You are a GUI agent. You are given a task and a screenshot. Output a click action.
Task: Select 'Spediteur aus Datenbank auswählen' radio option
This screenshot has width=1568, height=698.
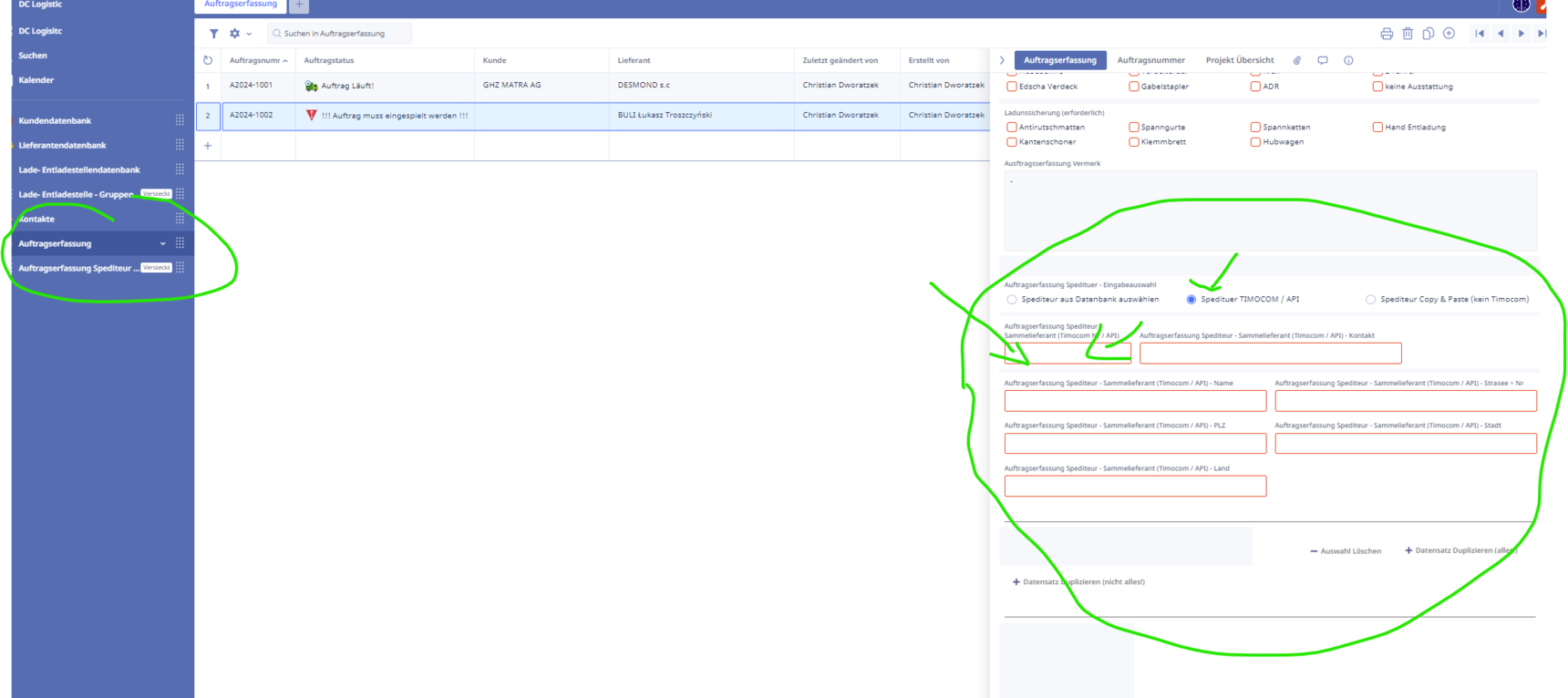1011,300
